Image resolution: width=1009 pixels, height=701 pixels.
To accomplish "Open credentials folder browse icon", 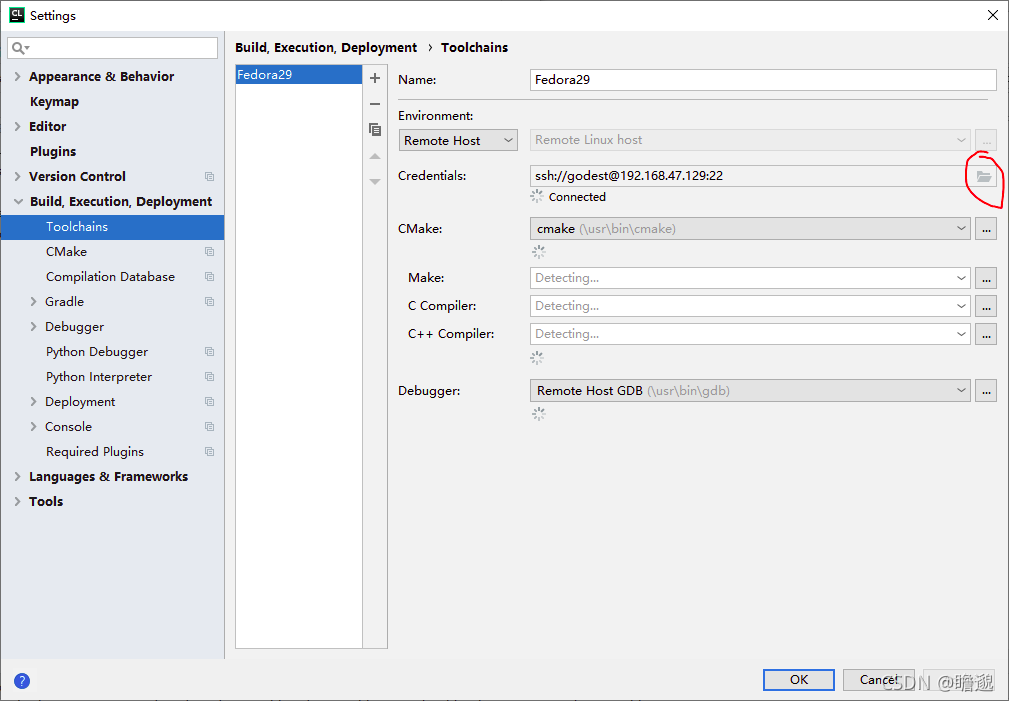I will pos(984,176).
